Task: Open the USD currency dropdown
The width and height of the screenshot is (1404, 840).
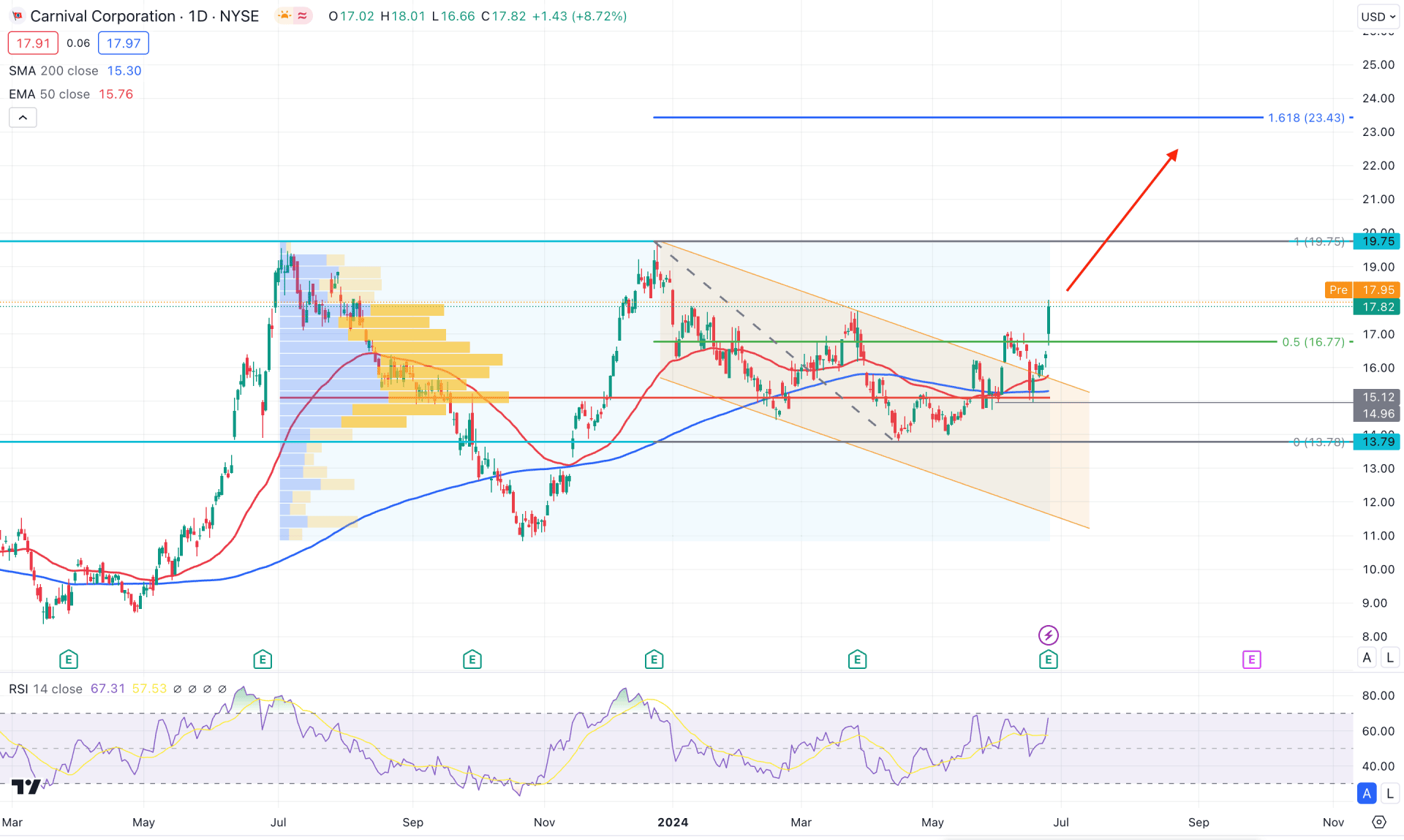Action: click(1378, 16)
